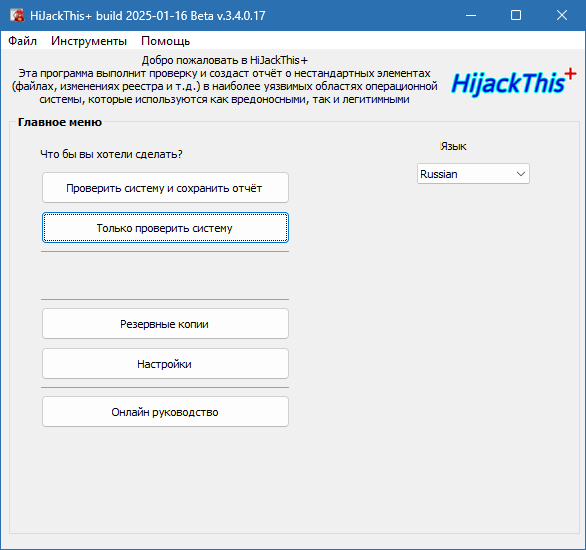The width and height of the screenshot is (586, 550).
Task: Open the Настройки settings button
Action: tap(165, 364)
